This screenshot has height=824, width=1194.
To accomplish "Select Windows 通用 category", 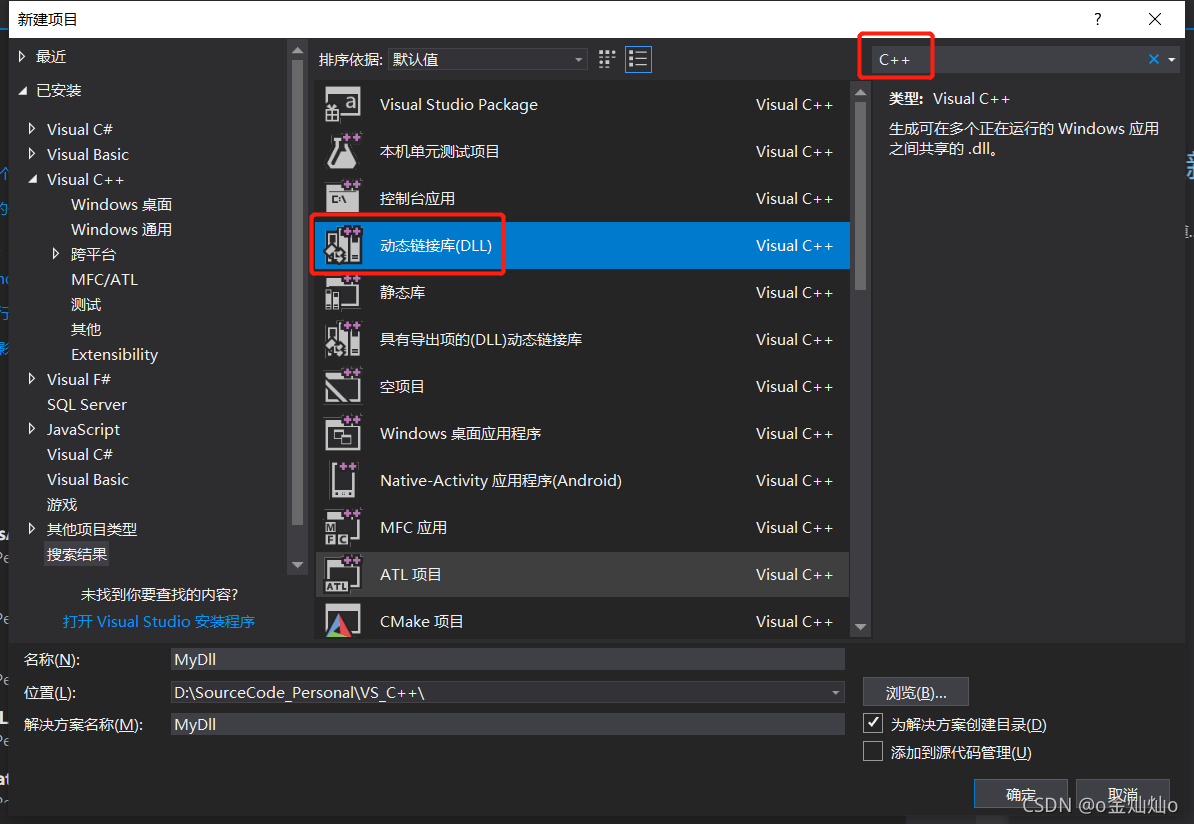I will coord(121,229).
